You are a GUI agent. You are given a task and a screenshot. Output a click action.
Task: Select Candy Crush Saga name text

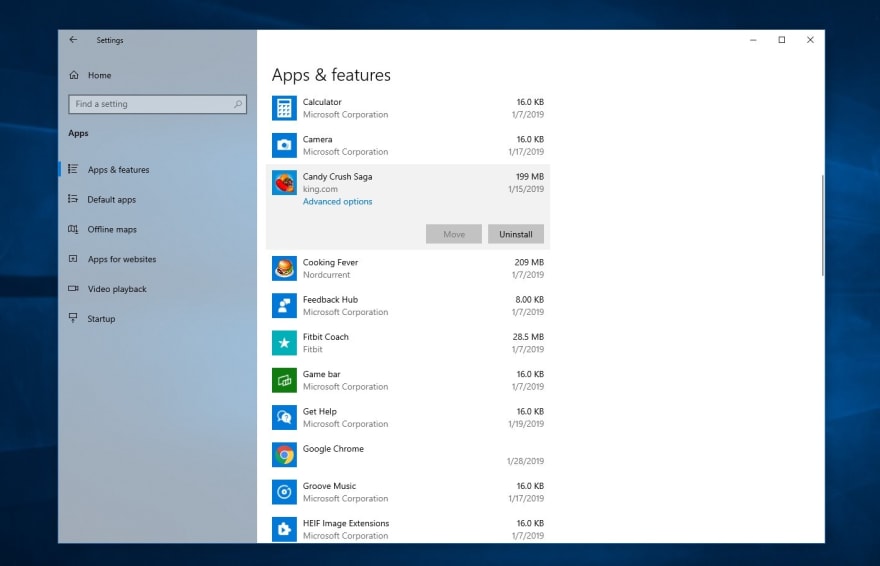pos(337,177)
